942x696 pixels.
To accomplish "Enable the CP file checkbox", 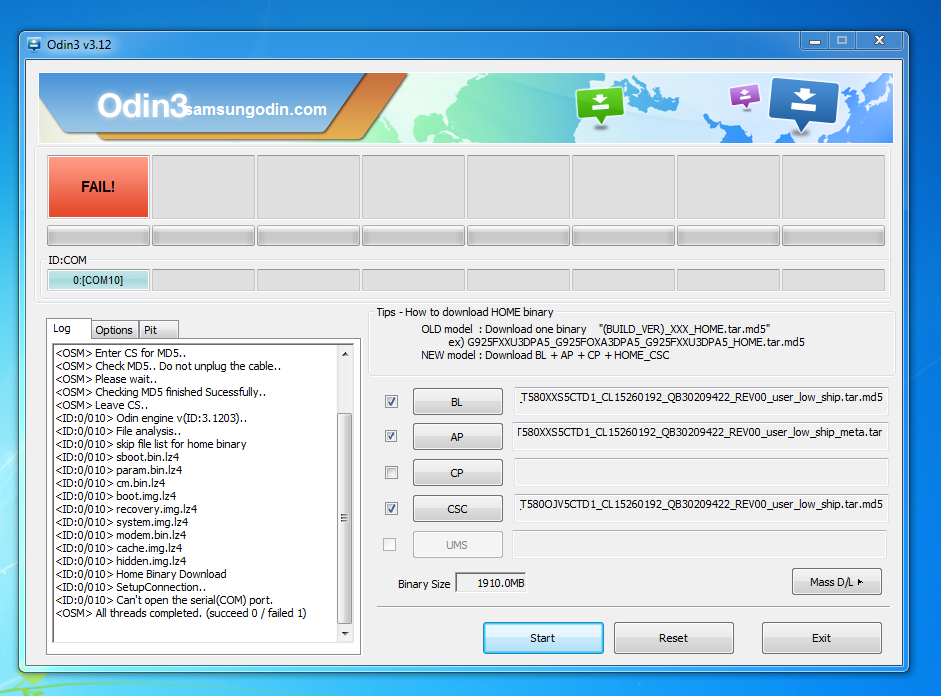I will pyautogui.click(x=391, y=472).
